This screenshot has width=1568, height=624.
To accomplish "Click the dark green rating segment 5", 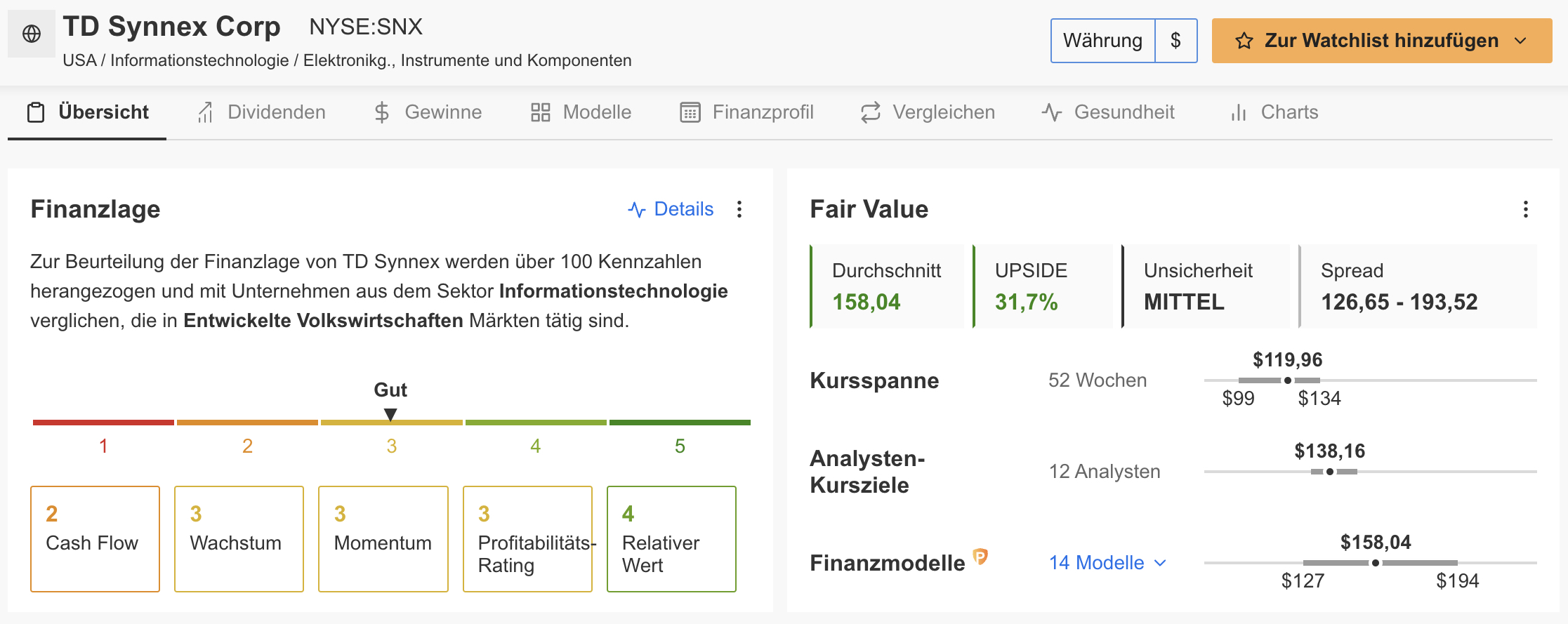I will point(680,423).
